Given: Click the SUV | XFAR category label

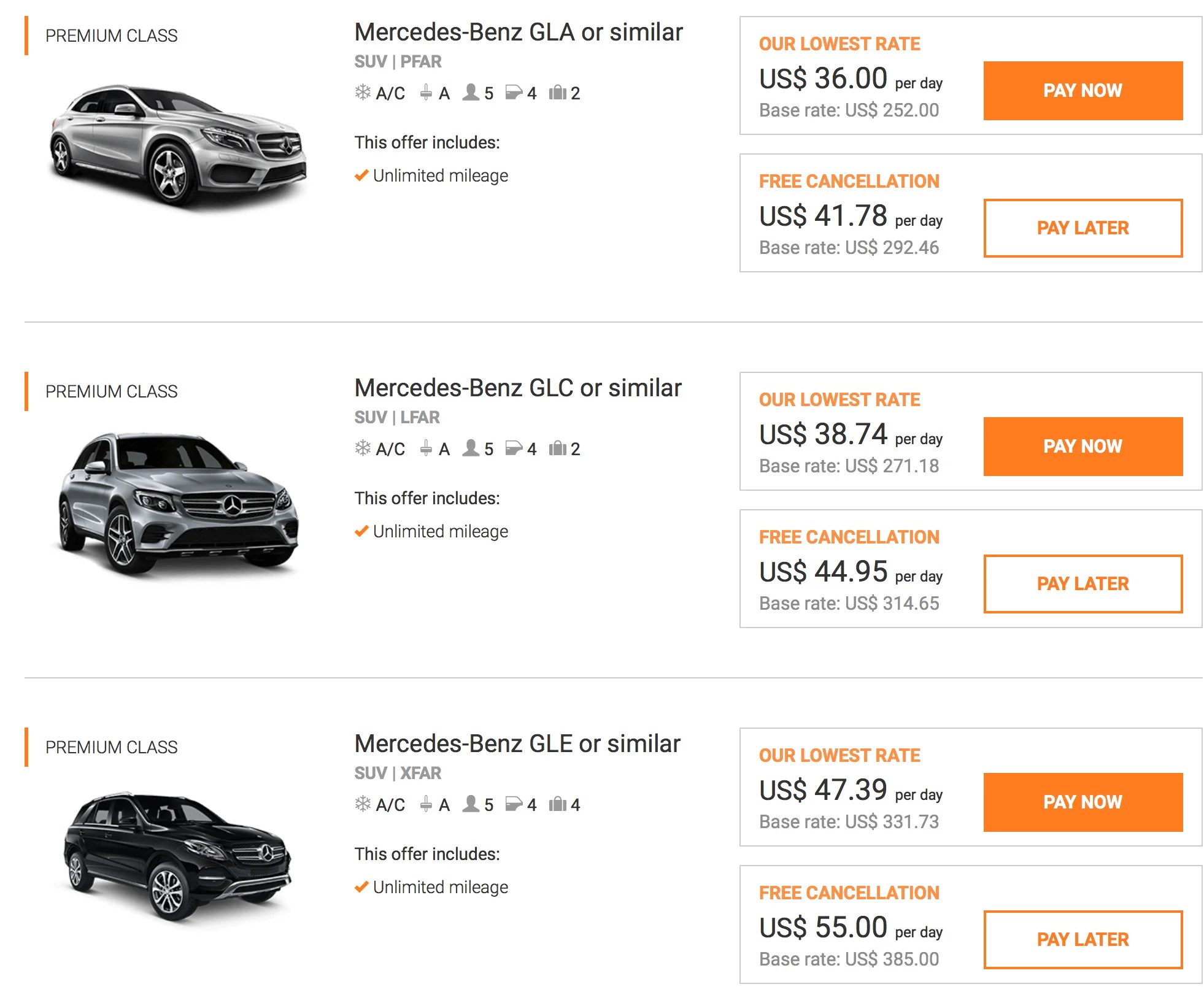Looking at the screenshot, I should tap(397, 774).
